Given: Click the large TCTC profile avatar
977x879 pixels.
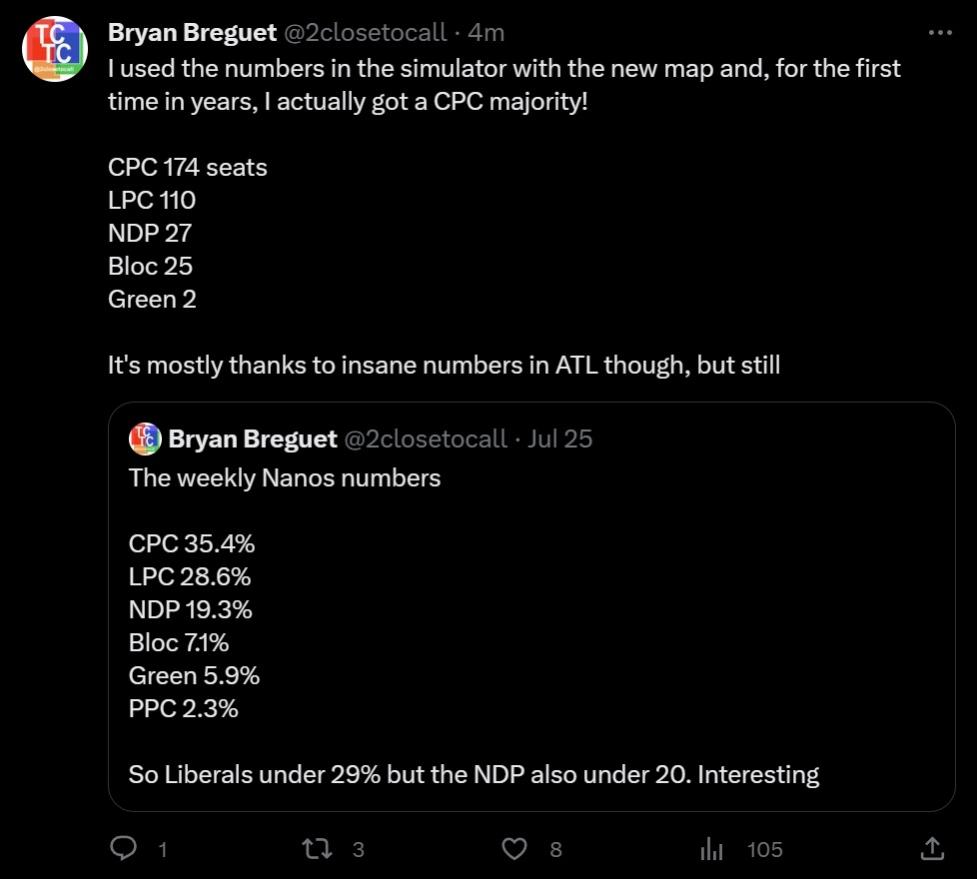Looking at the screenshot, I should pos(55,48).
